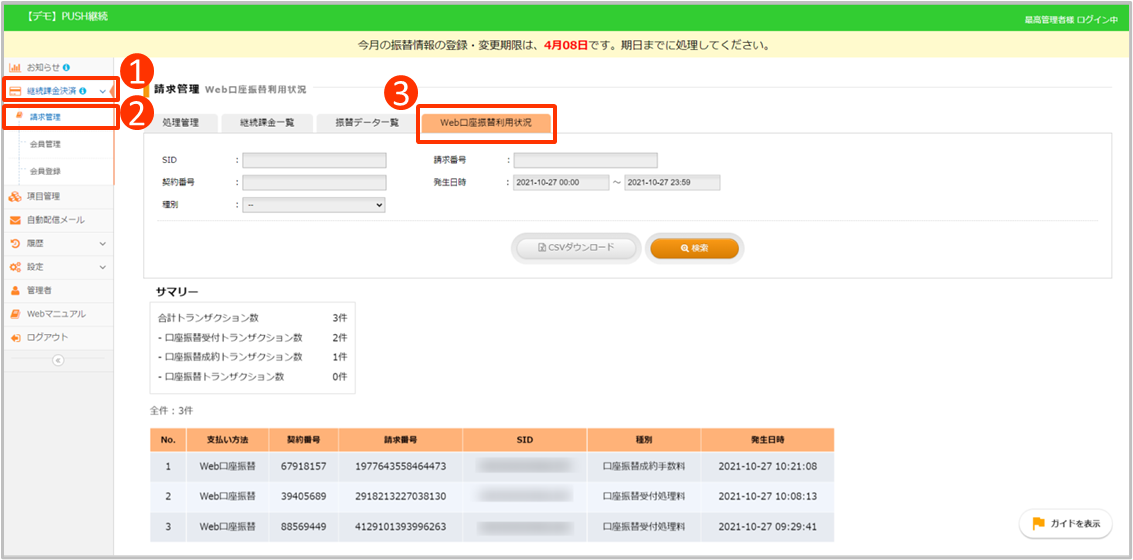This screenshot has height=560, width=1133.
Task: Open the 種別 dropdown
Action: [x=313, y=204]
